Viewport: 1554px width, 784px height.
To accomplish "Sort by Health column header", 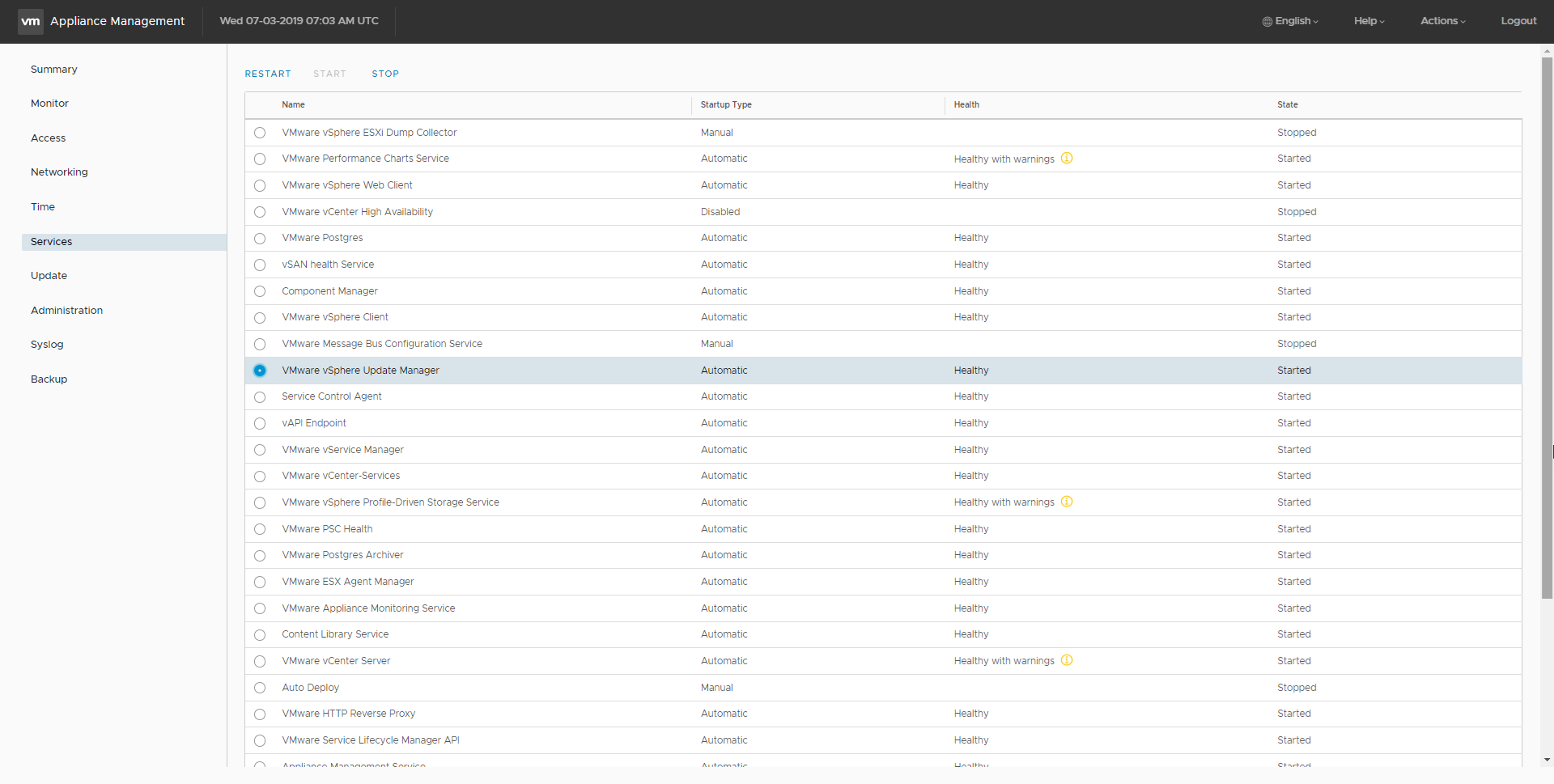I will coord(966,105).
